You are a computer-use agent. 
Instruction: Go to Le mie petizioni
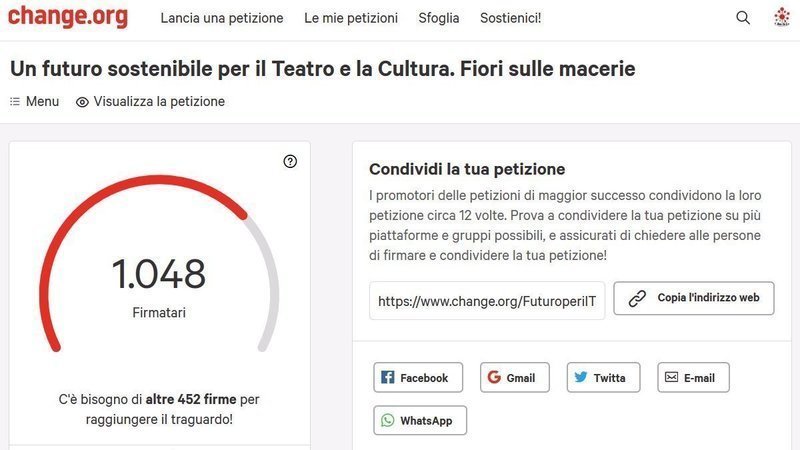coord(351,18)
